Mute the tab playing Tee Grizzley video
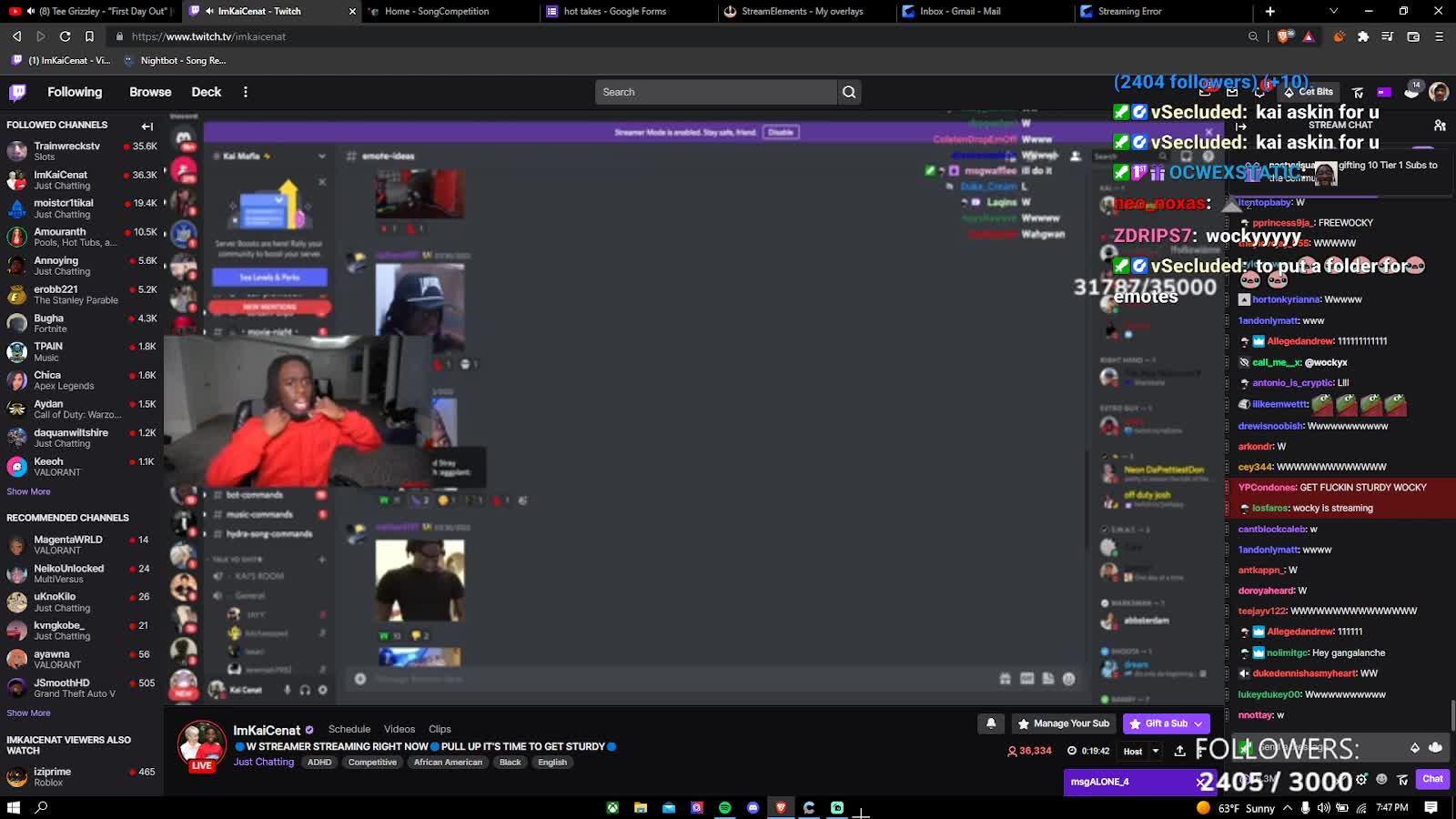The image size is (1456, 819). 30,11
